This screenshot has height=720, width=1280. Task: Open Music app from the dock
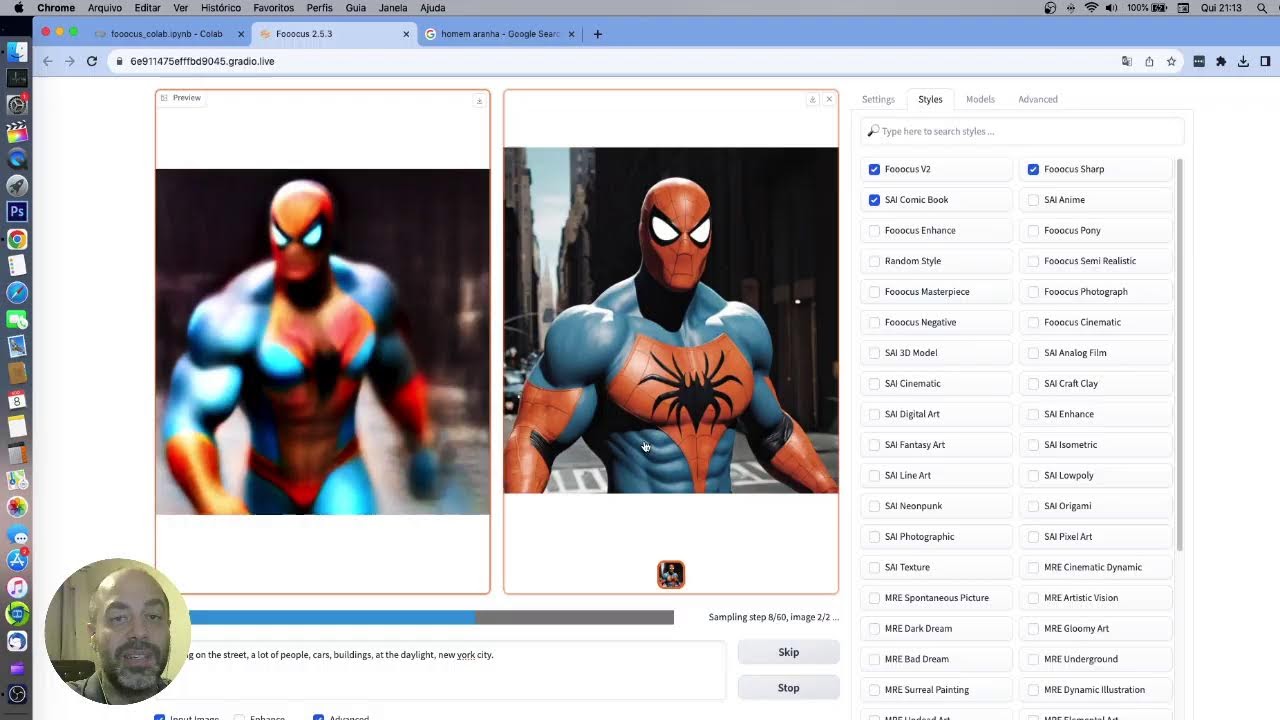coord(17,587)
